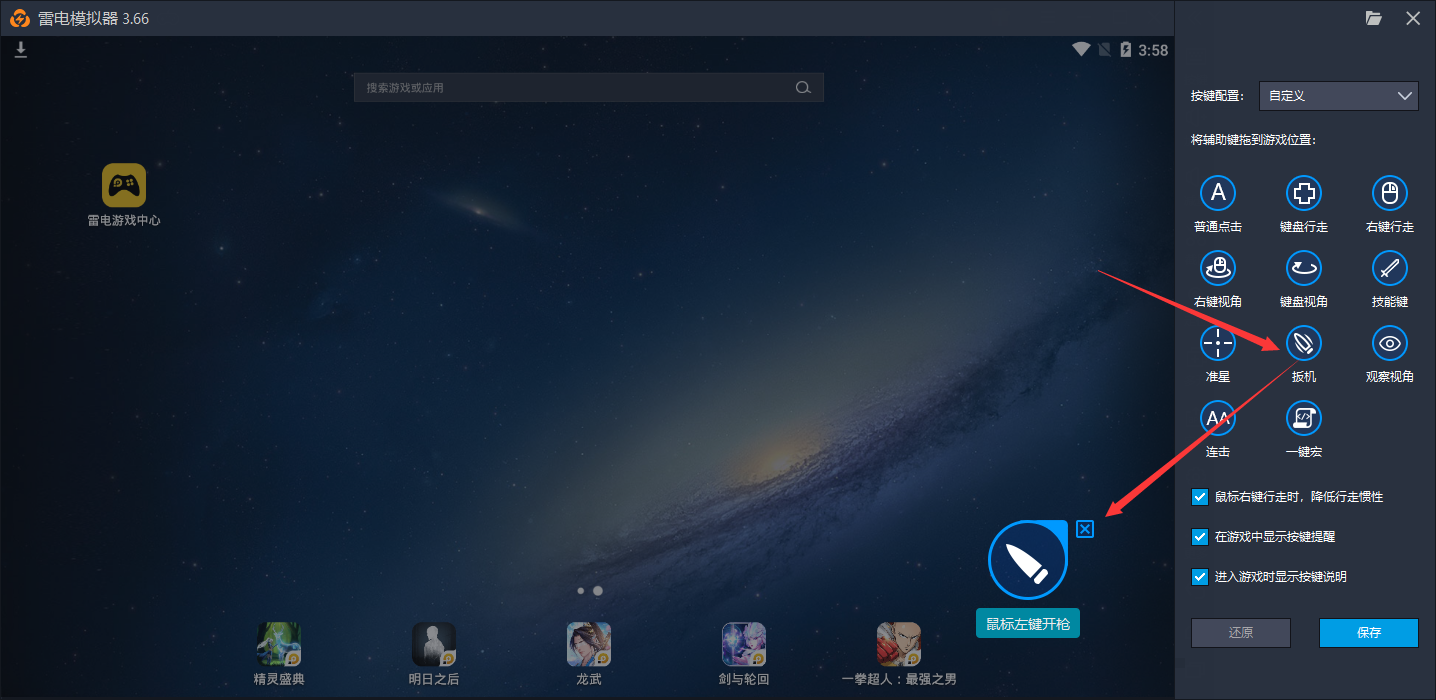Click the search magnifier icon

(x=803, y=88)
